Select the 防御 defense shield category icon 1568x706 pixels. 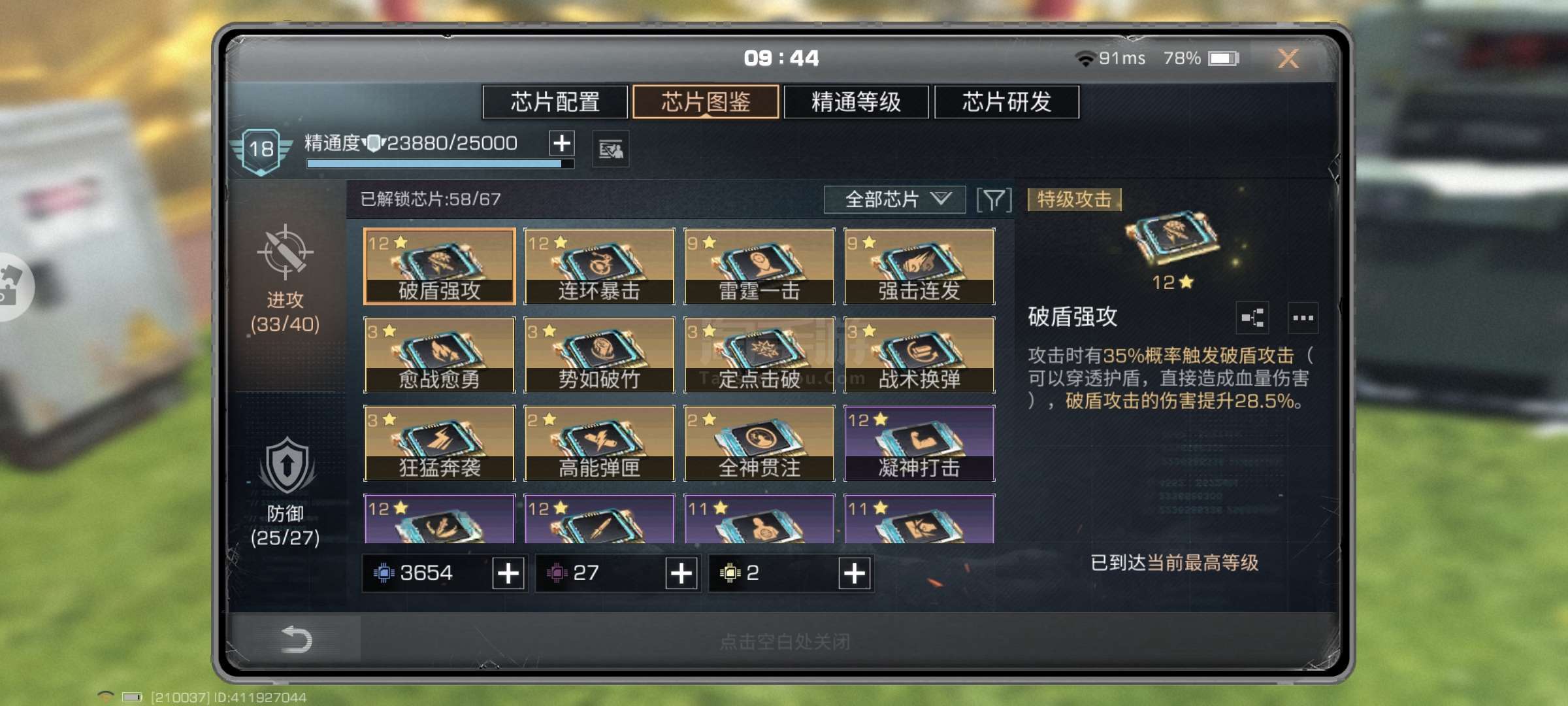tap(287, 465)
